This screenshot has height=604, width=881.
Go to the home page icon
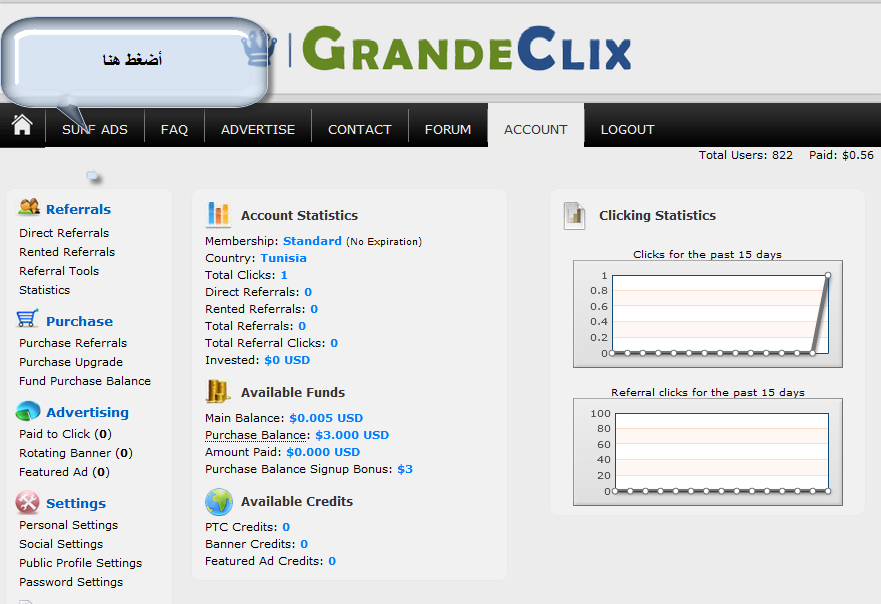[22, 125]
